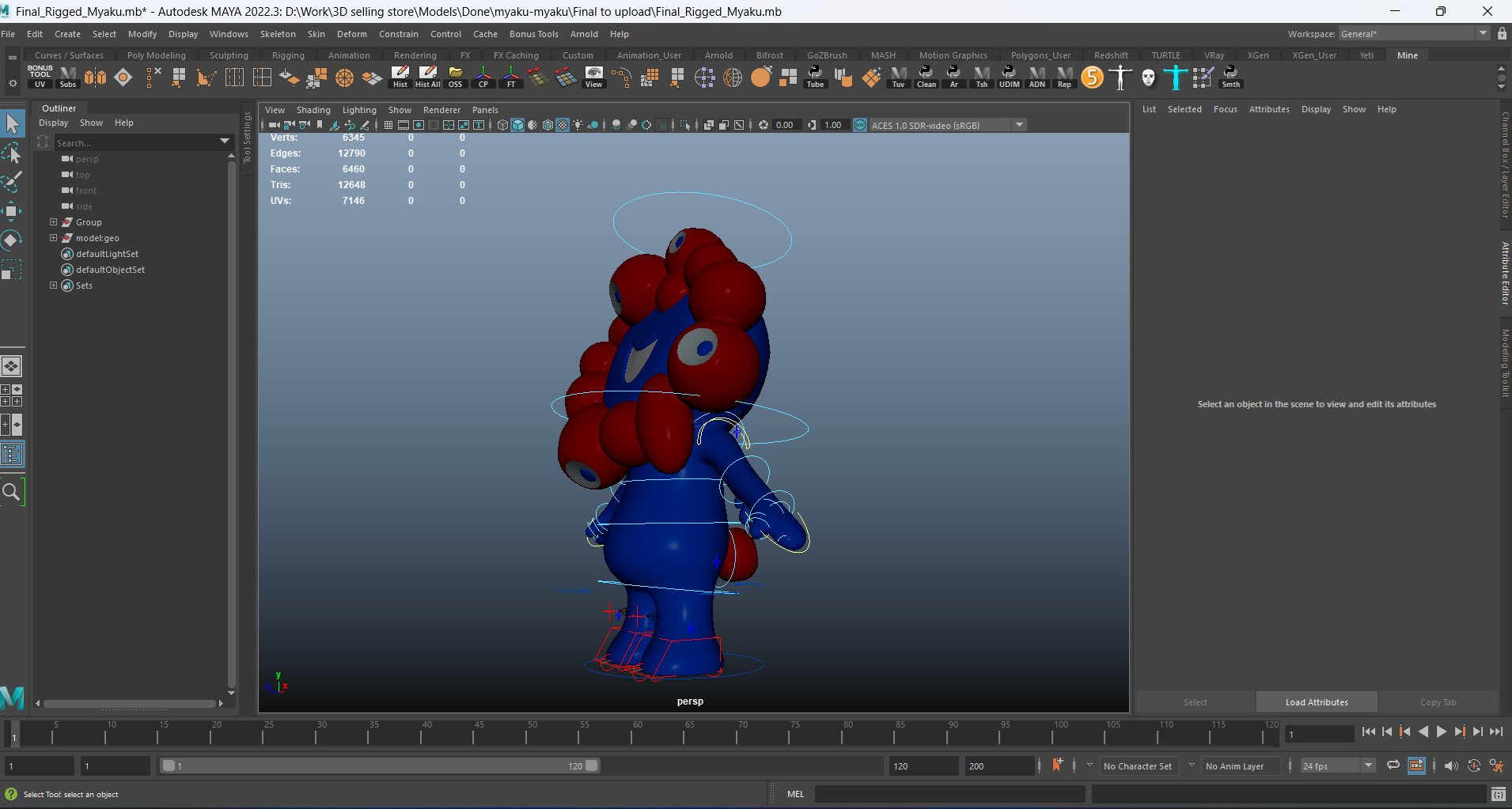Click the Outliner panel layout icon
The height and width of the screenshot is (809, 1512).
point(12,454)
